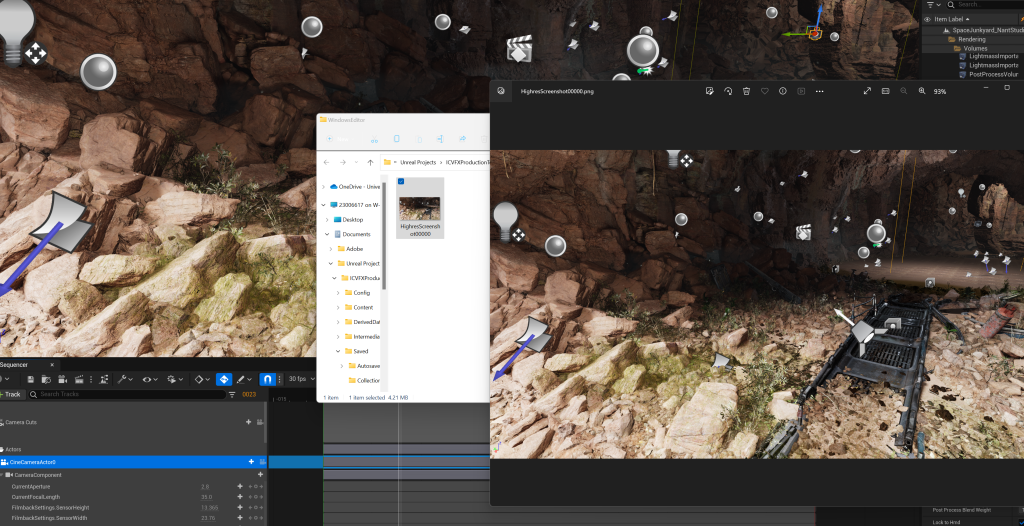This screenshot has width=1024, height=526.
Task: Select the HighresScreenshot00000 thumbnail in File Explorer
Action: (x=419, y=208)
